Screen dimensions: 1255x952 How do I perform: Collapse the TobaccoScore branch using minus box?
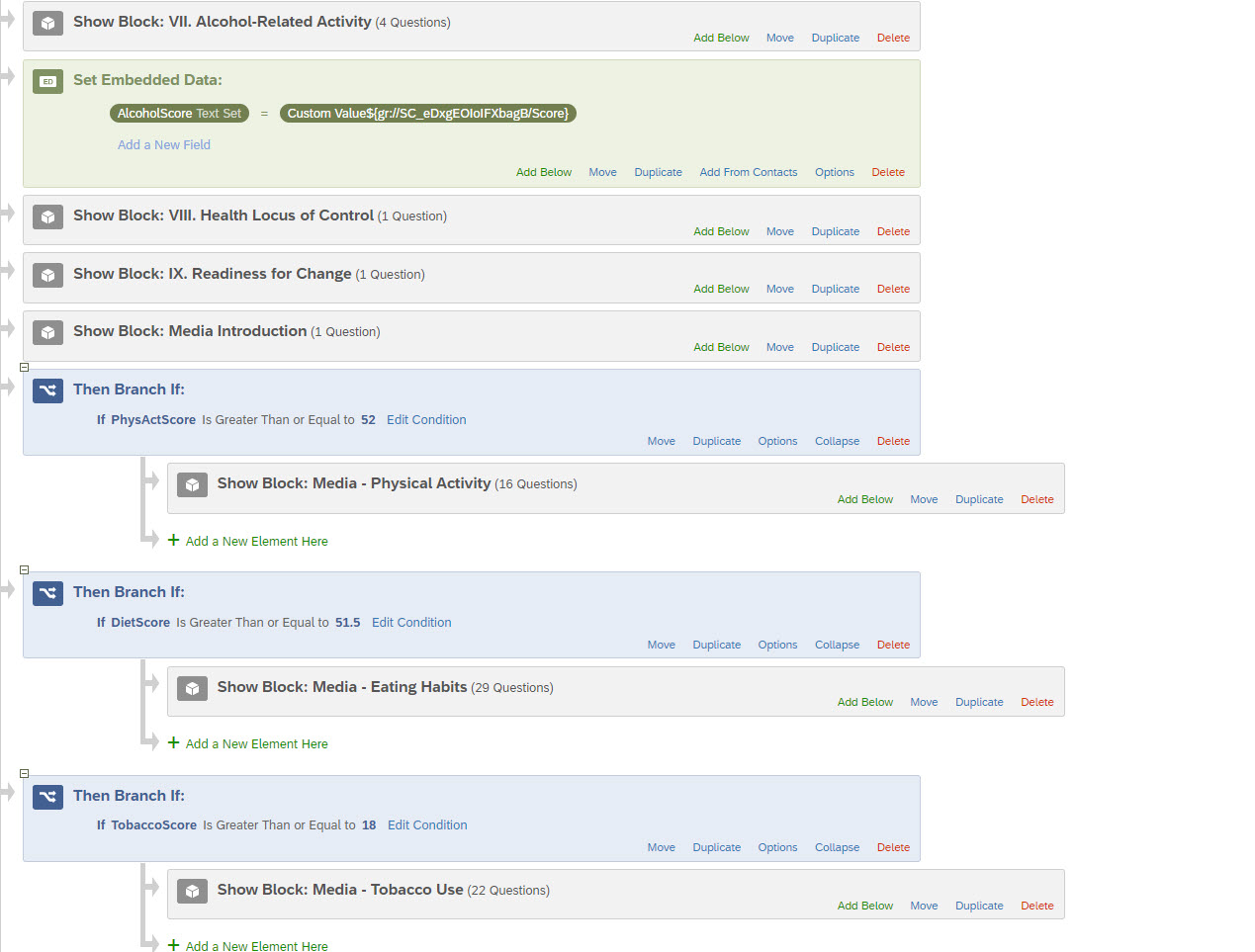[25, 774]
